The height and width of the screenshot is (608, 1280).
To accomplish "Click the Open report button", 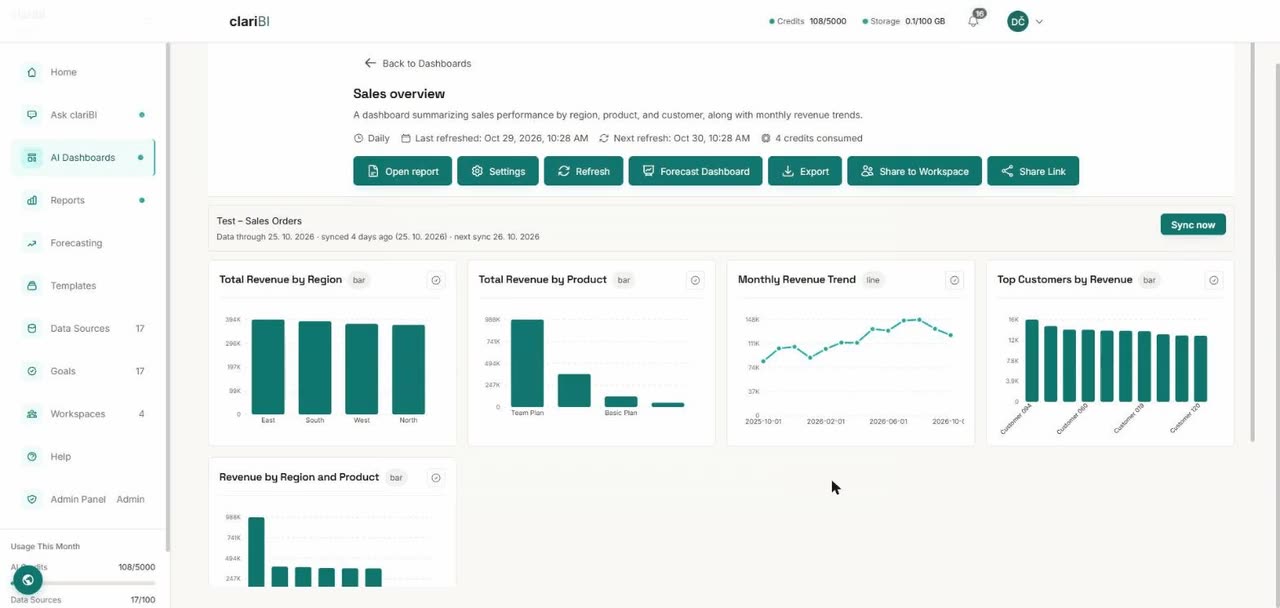I will (x=402, y=171).
